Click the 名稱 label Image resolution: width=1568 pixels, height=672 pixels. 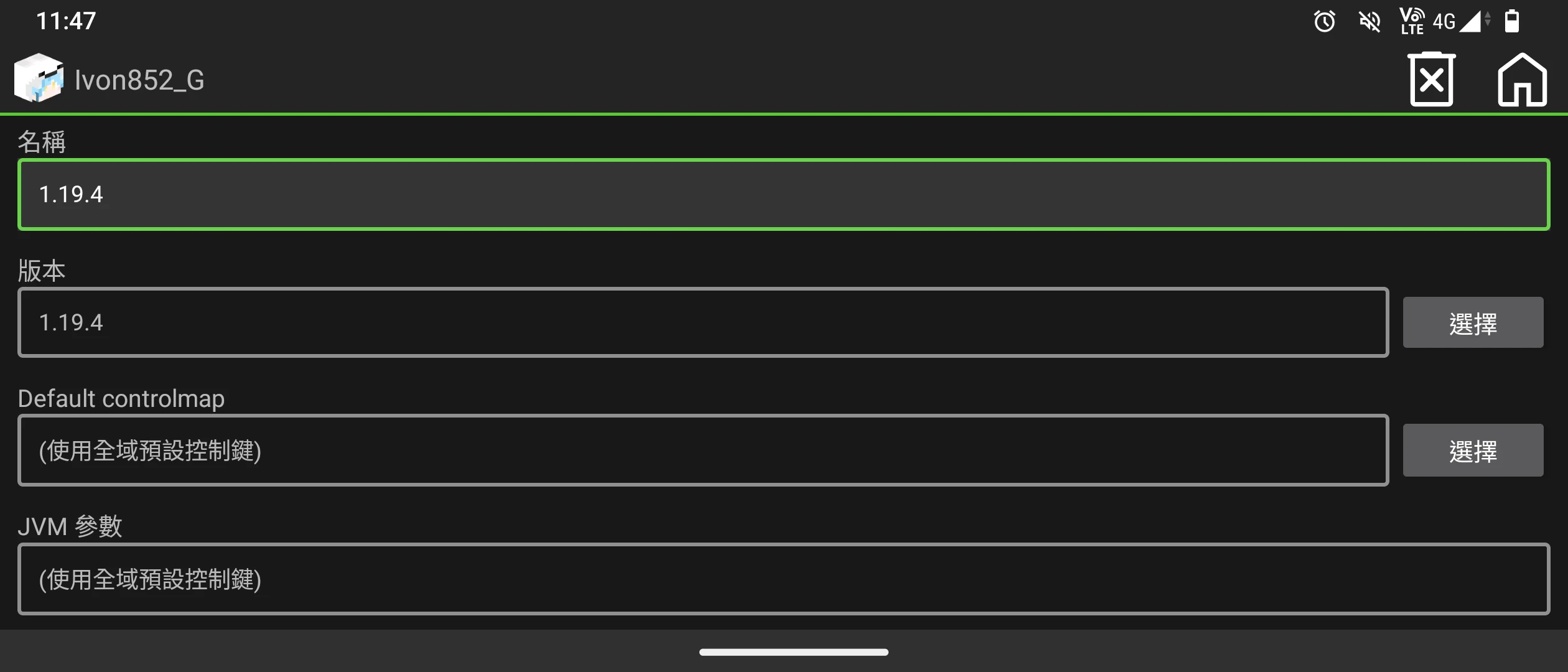(x=41, y=142)
